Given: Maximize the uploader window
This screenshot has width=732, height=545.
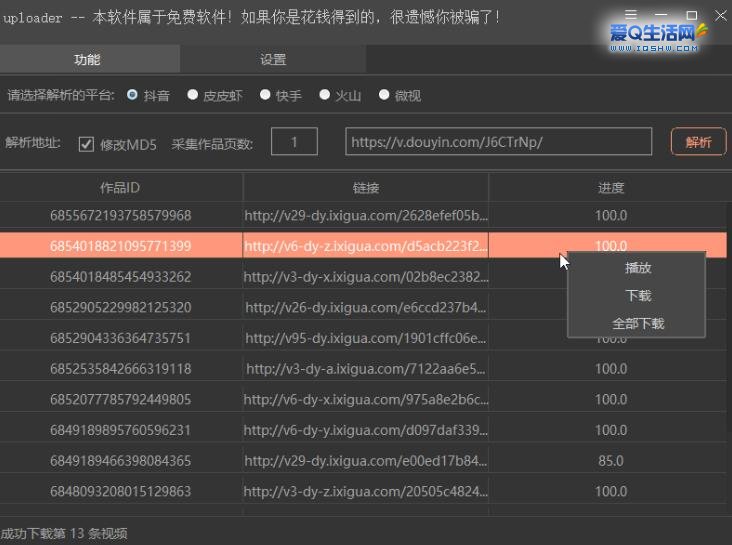Looking at the screenshot, I should pyautogui.click(x=691, y=15).
